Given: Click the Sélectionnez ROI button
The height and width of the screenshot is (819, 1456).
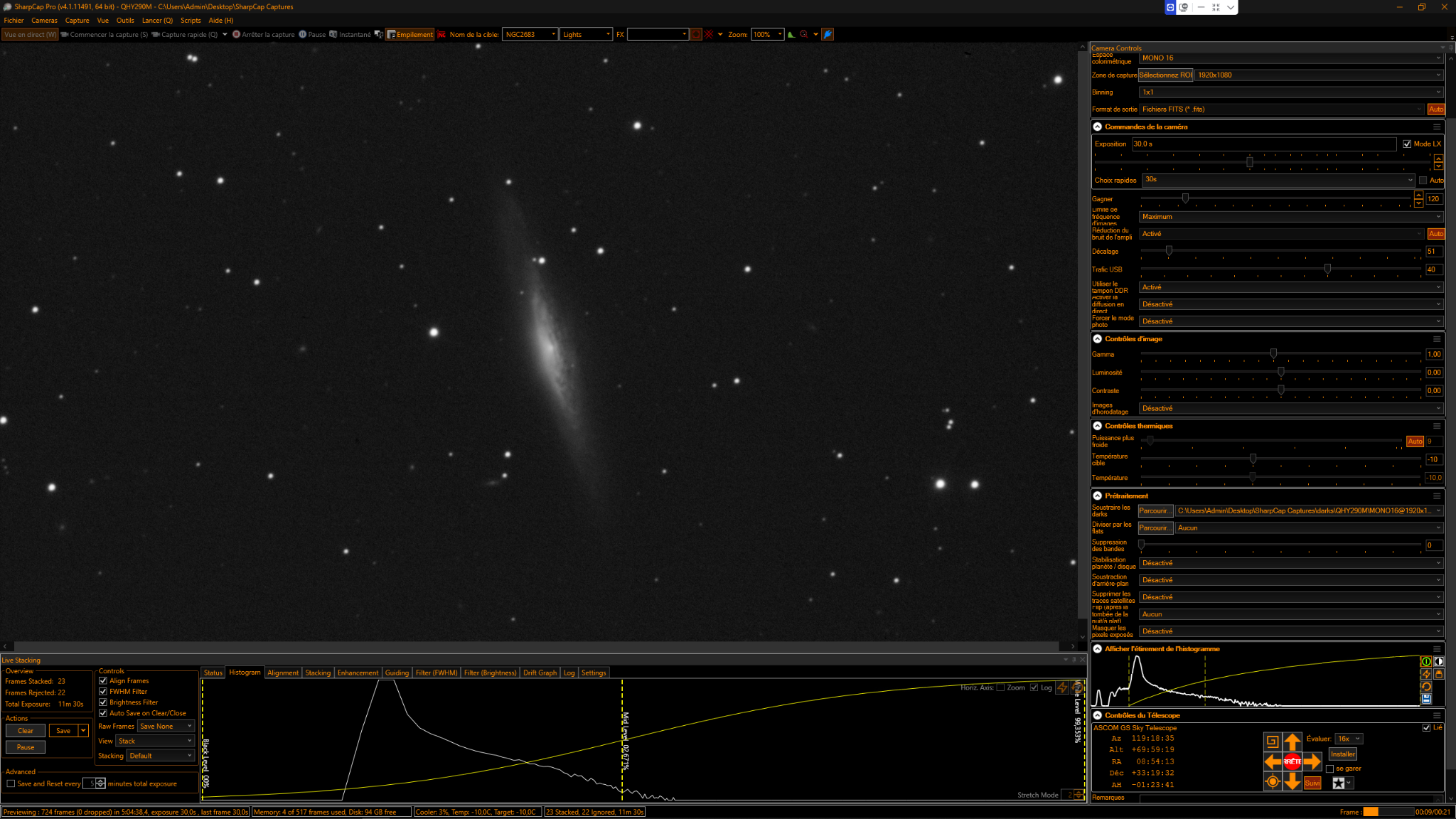Looking at the screenshot, I should coord(1165,75).
